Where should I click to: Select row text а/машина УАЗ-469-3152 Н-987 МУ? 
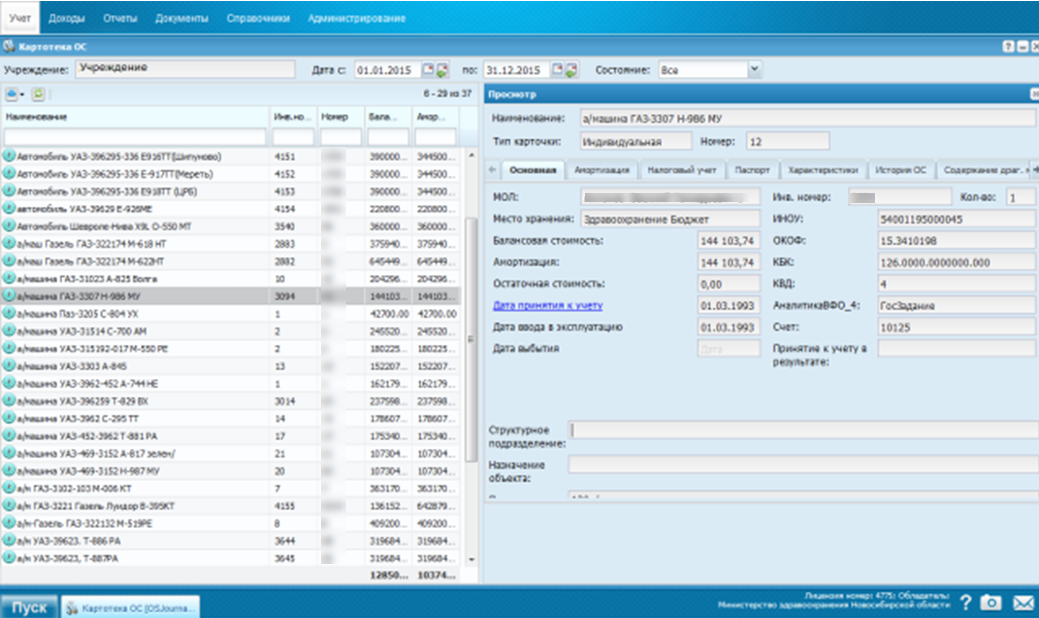pyautogui.click(x=88, y=471)
